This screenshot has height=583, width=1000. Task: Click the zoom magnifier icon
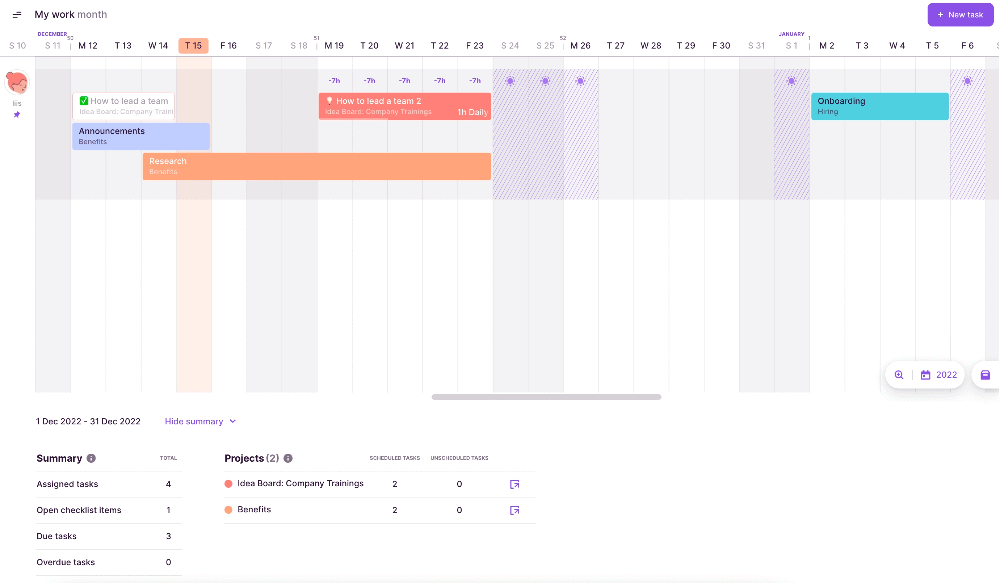tap(899, 375)
